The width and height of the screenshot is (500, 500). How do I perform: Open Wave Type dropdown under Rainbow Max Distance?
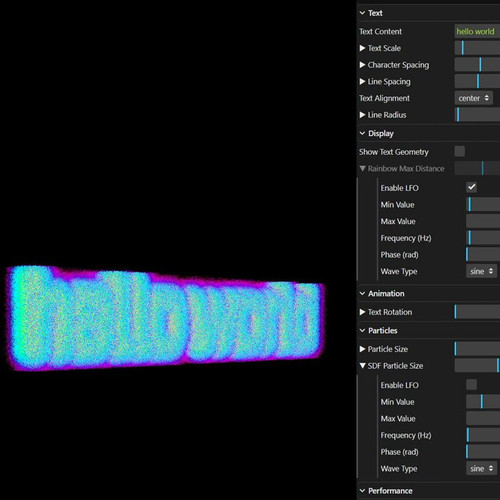[481, 271]
